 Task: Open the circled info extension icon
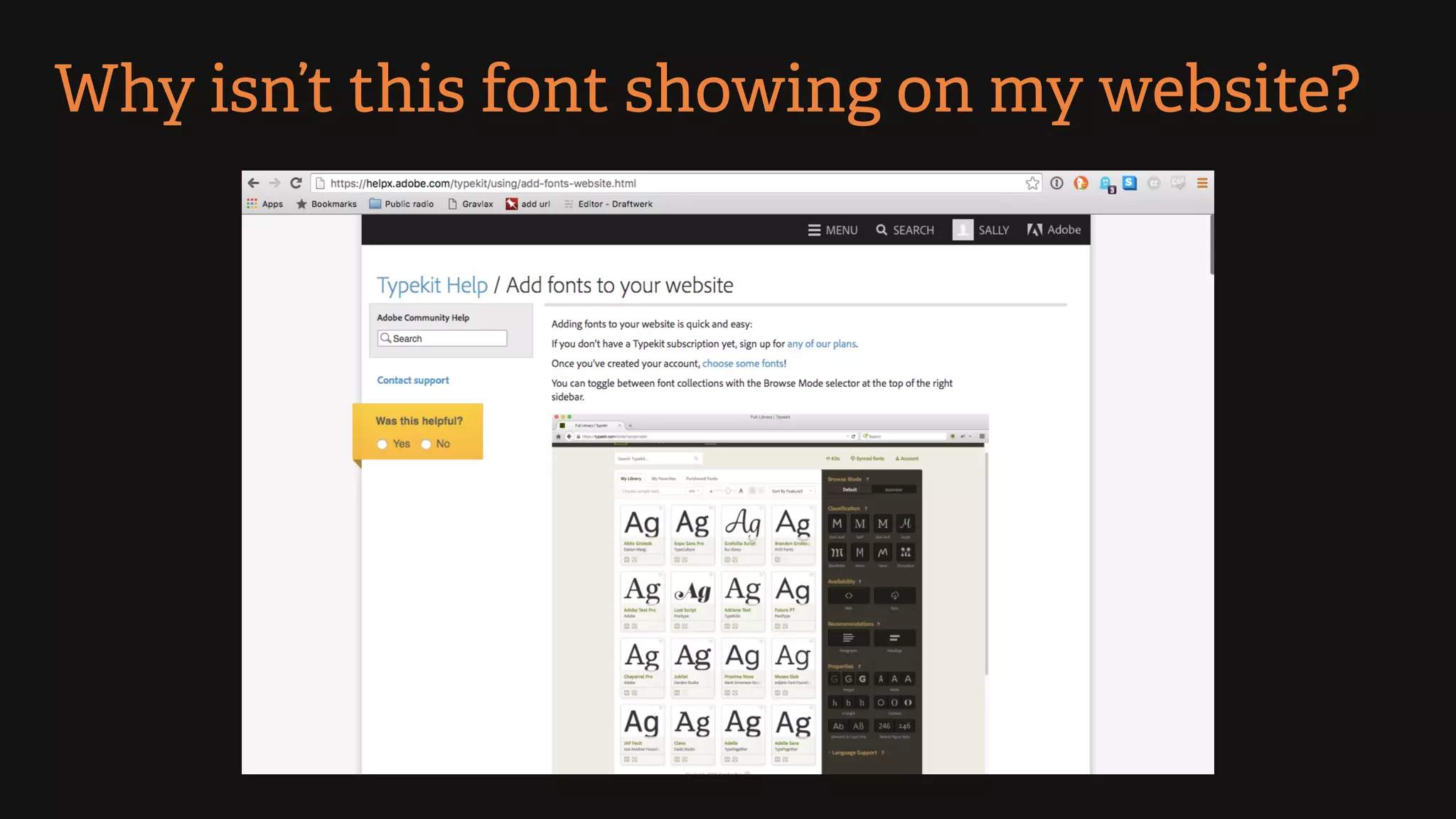click(x=1057, y=183)
